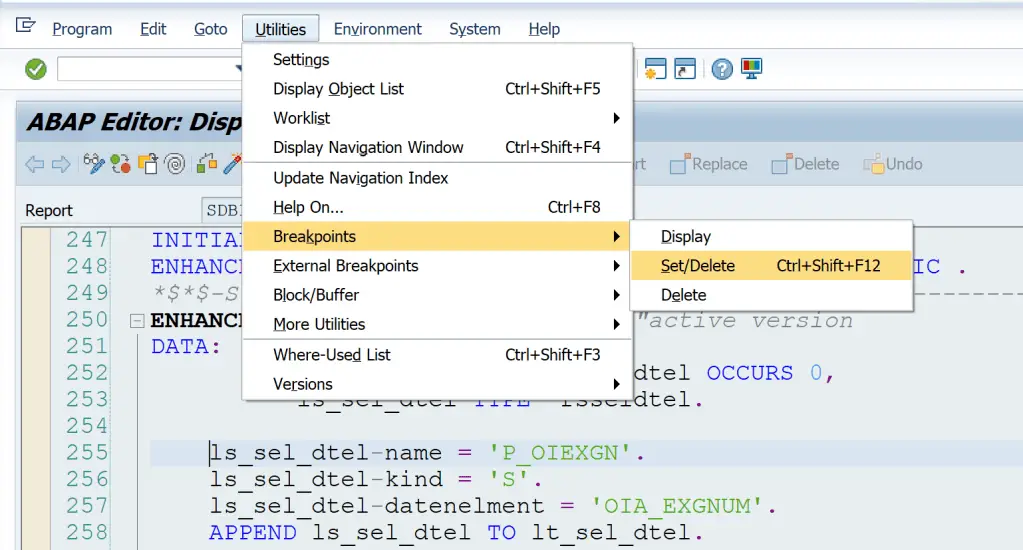Screen dimensions: 1023x550
Task: Click the Create New Session icon
Action: pos(655,69)
